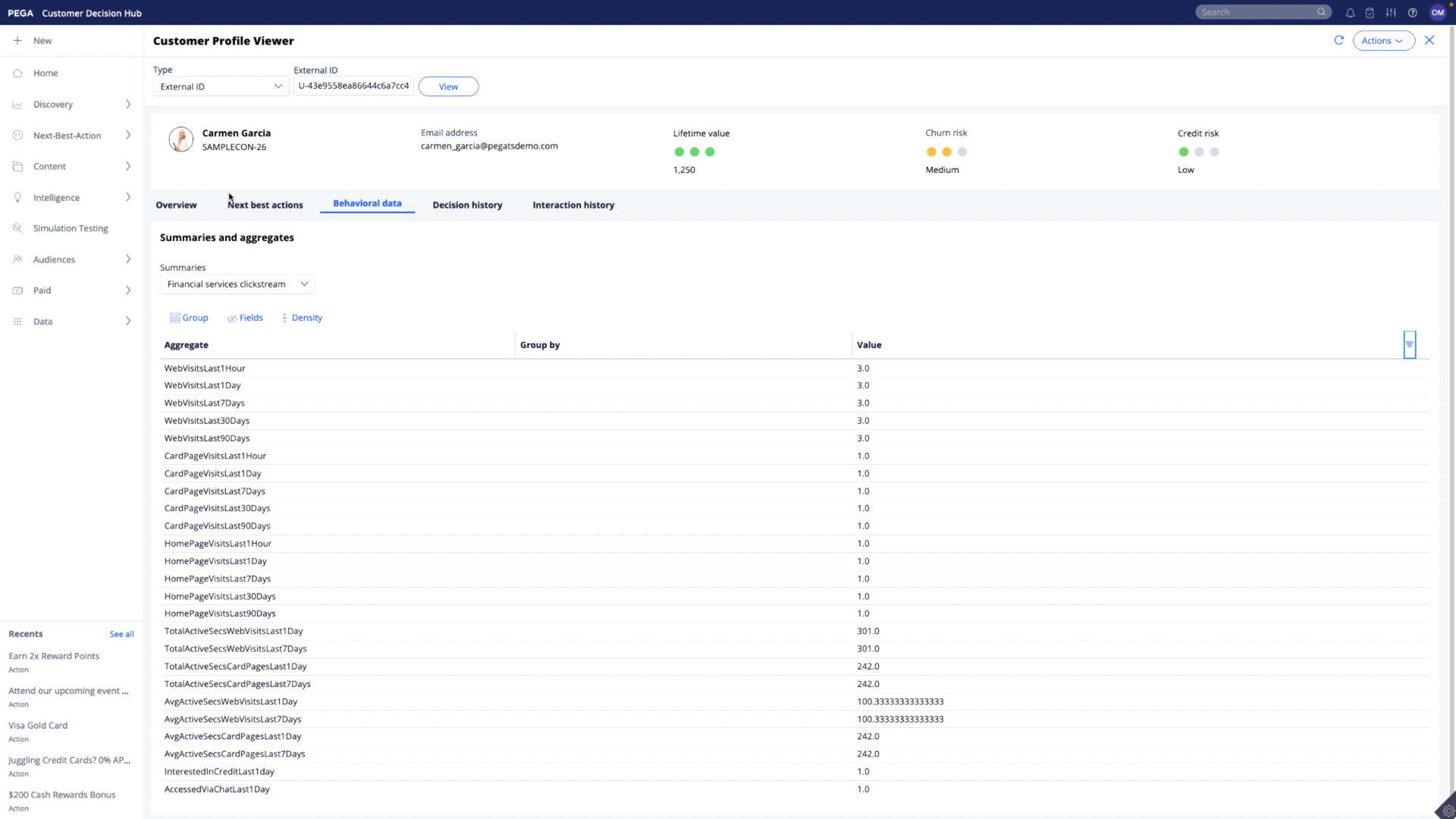
Task: Click the search magnifier icon
Action: pos(1321,11)
